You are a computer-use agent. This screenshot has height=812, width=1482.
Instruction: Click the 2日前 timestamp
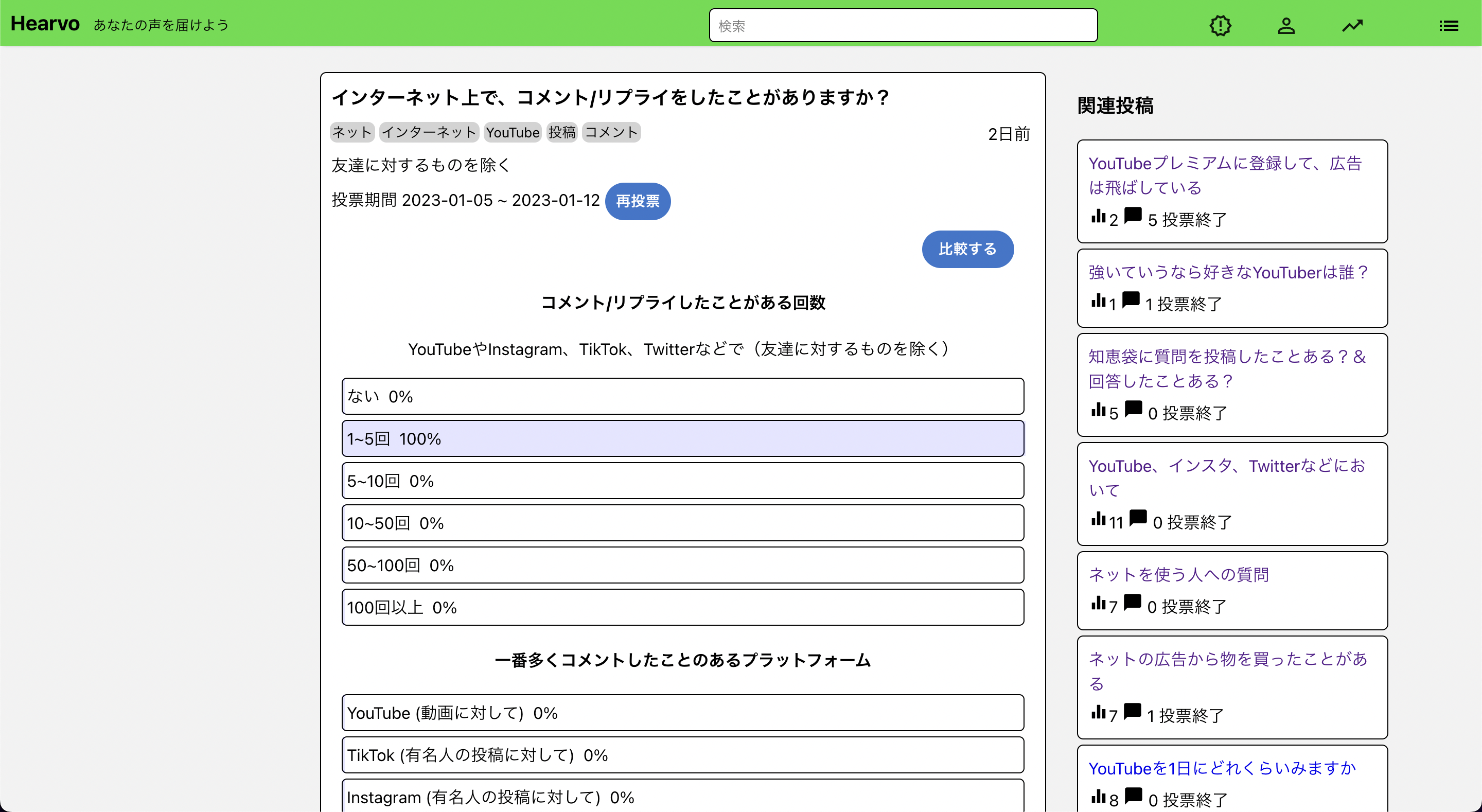tap(1009, 134)
